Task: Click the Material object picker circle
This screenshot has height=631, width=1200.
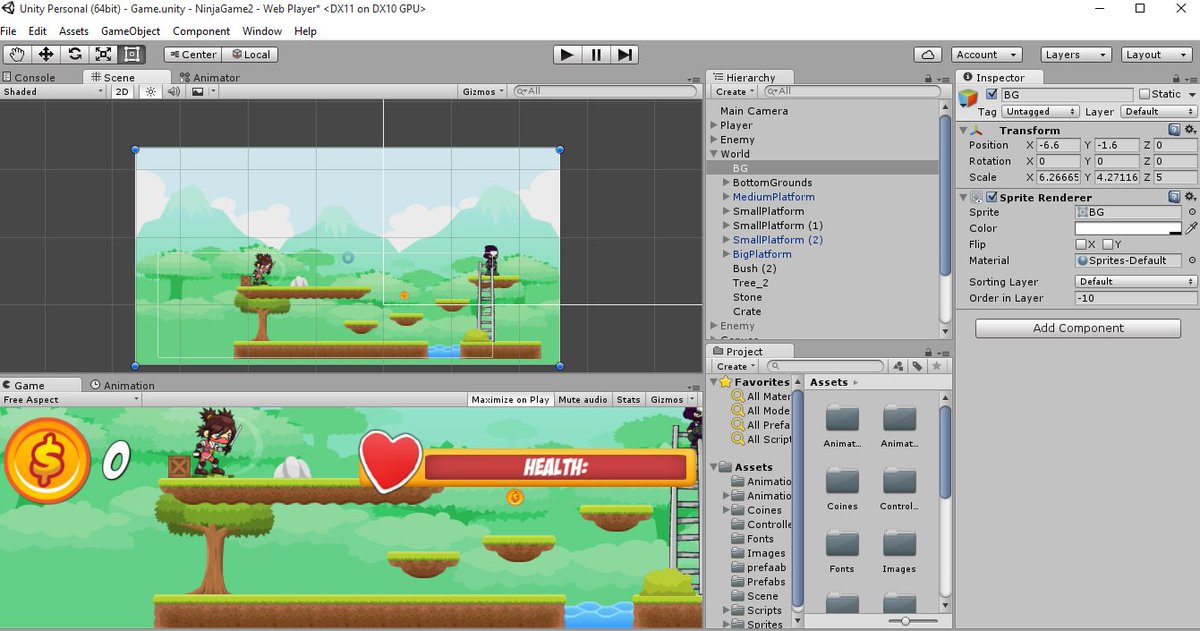Action: (x=1191, y=260)
